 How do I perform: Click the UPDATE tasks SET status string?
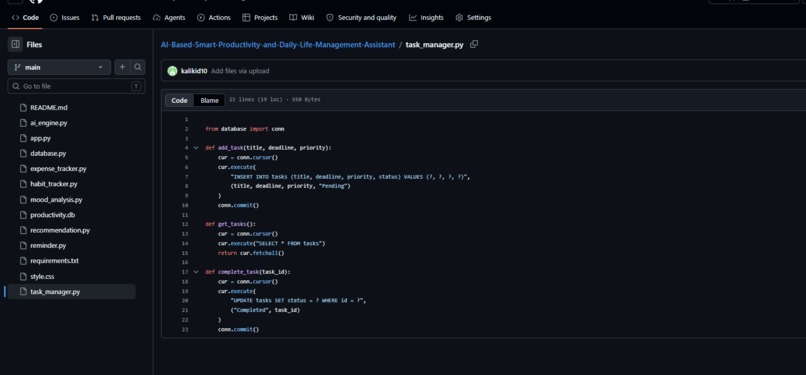click(298, 301)
